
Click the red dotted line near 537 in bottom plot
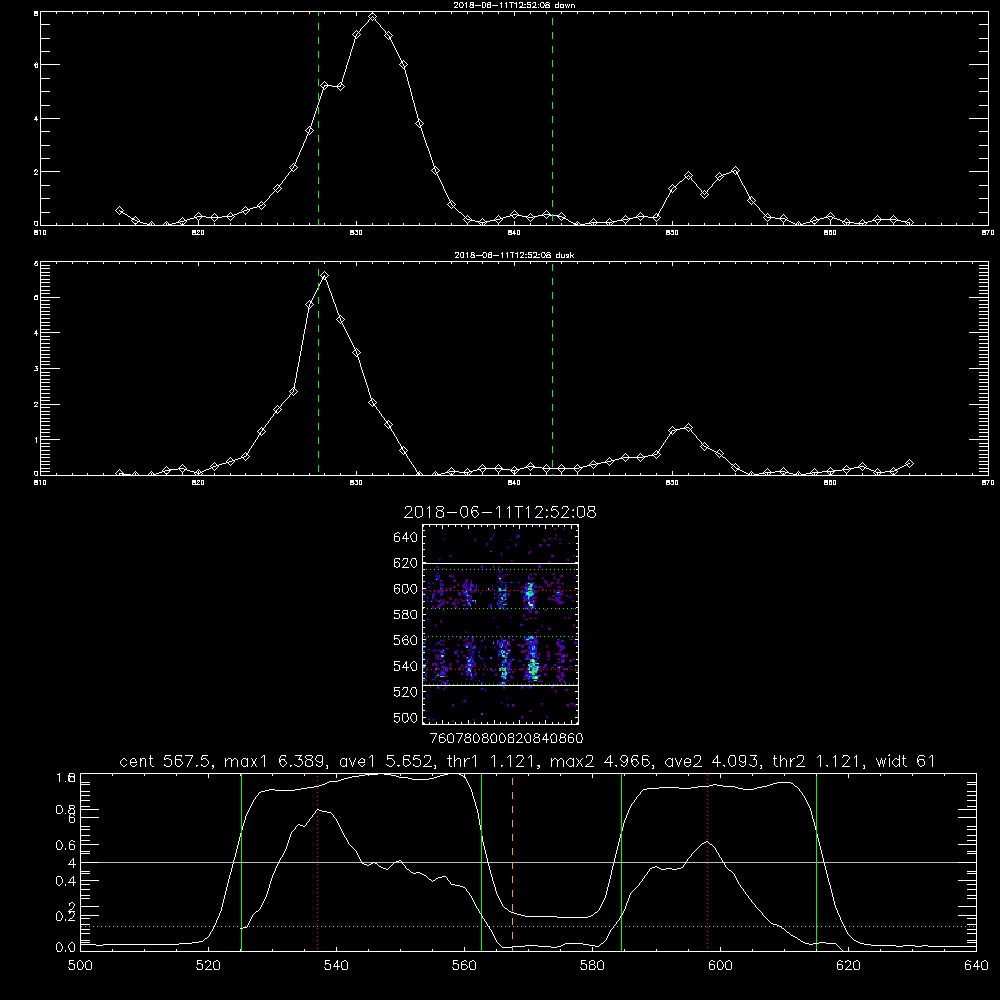(318, 862)
